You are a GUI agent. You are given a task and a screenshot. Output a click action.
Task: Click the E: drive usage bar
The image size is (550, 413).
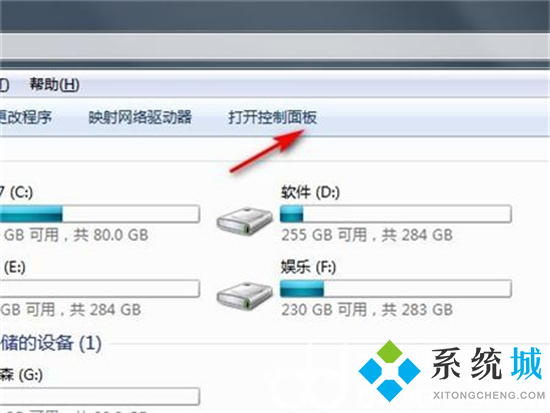pyautogui.click(x=100, y=288)
